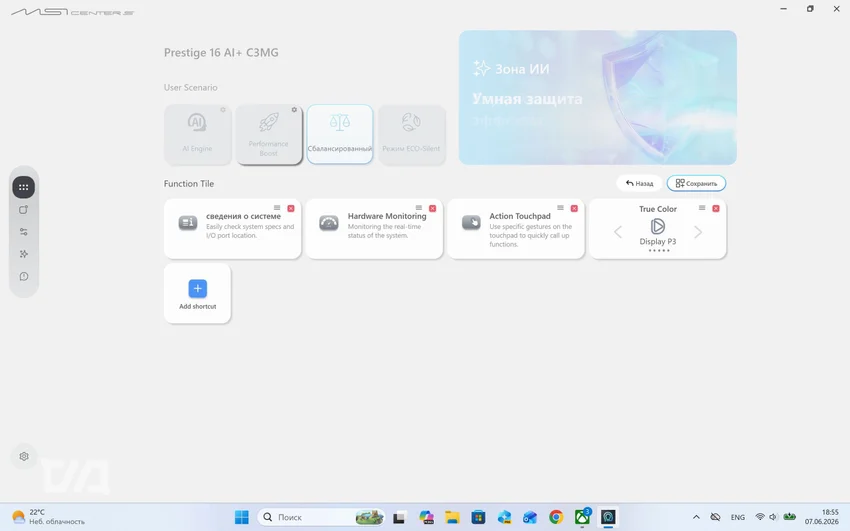Click the Action Touchpad tile title
The image size is (850, 531).
click(520, 216)
